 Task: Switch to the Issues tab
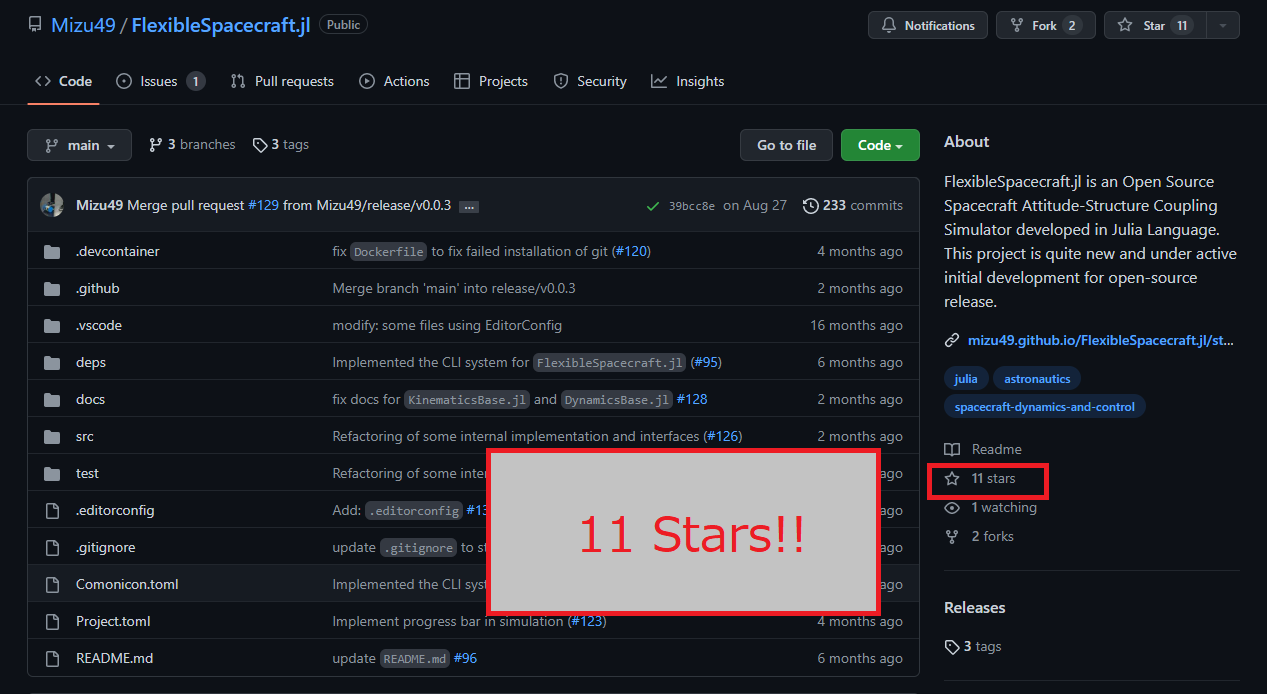click(160, 81)
